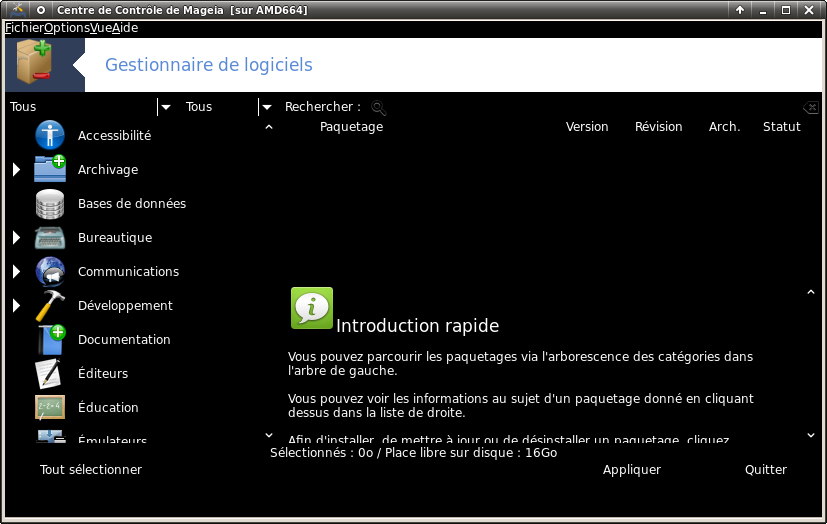Screen dimensions: 827x524
Task: Open the second Tous filter dropdown
Action: coord(267,107)
